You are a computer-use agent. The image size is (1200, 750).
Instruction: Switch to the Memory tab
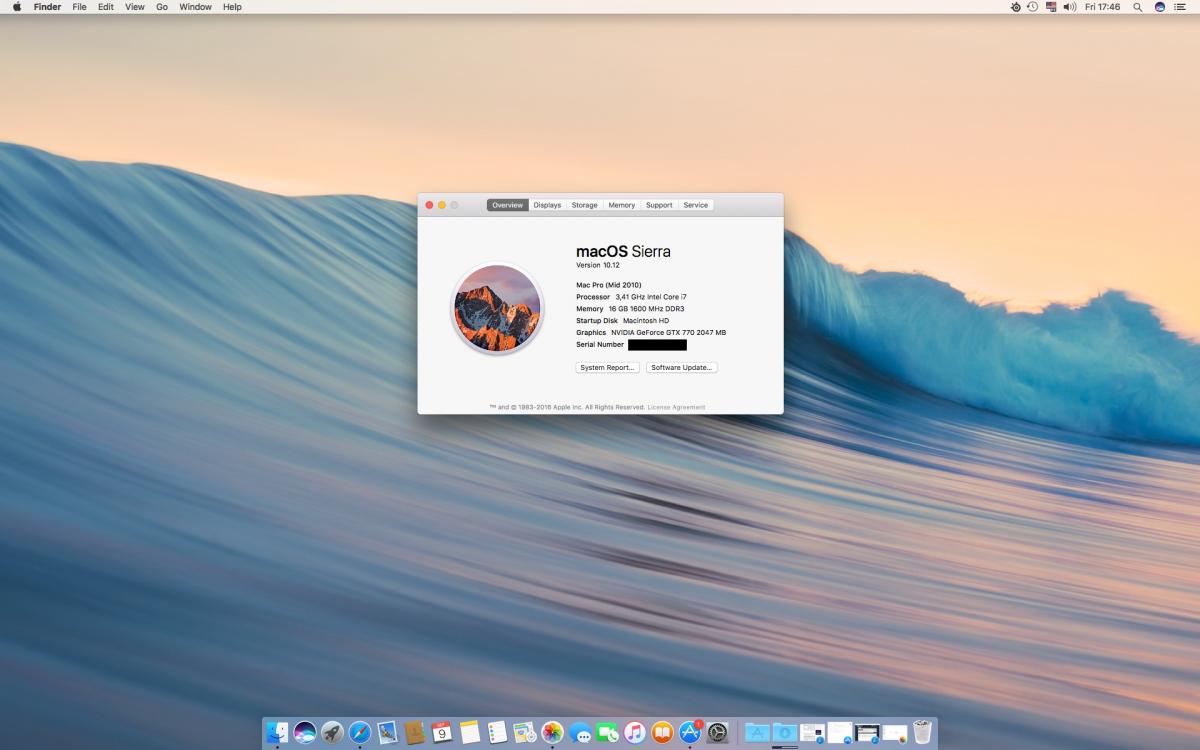622,205
